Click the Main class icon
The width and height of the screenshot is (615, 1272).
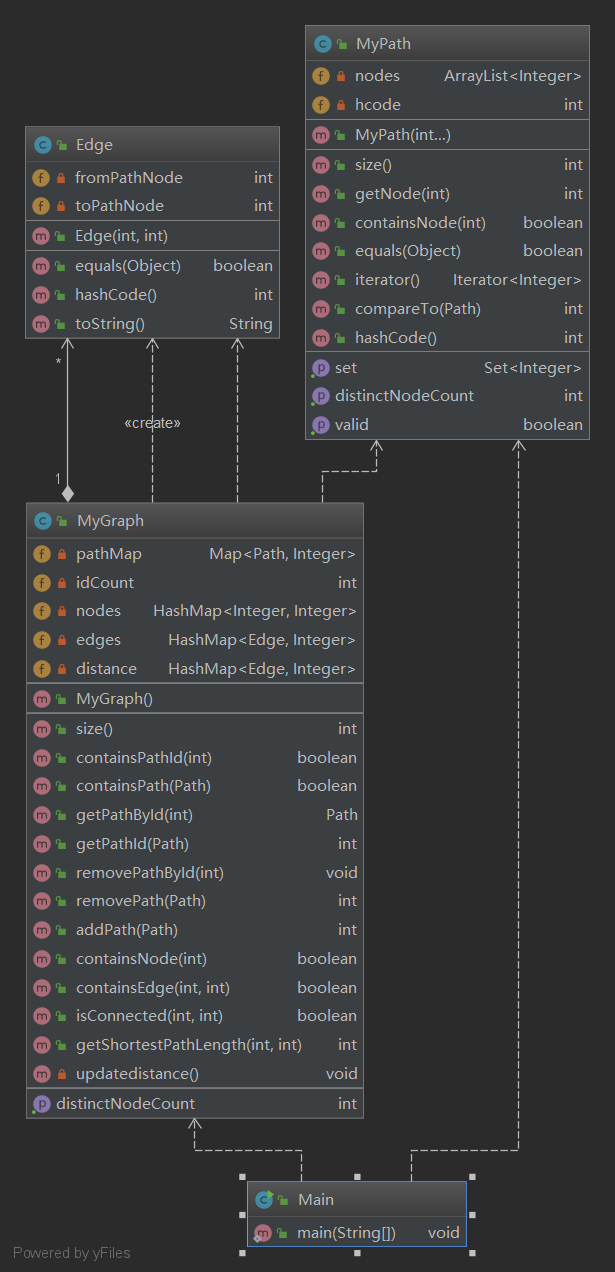pos(264,1200)
